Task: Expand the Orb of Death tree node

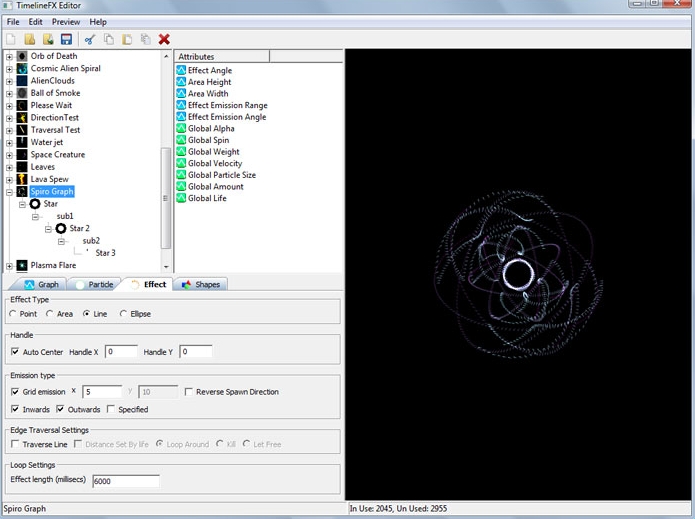Action: coord(9,56)
